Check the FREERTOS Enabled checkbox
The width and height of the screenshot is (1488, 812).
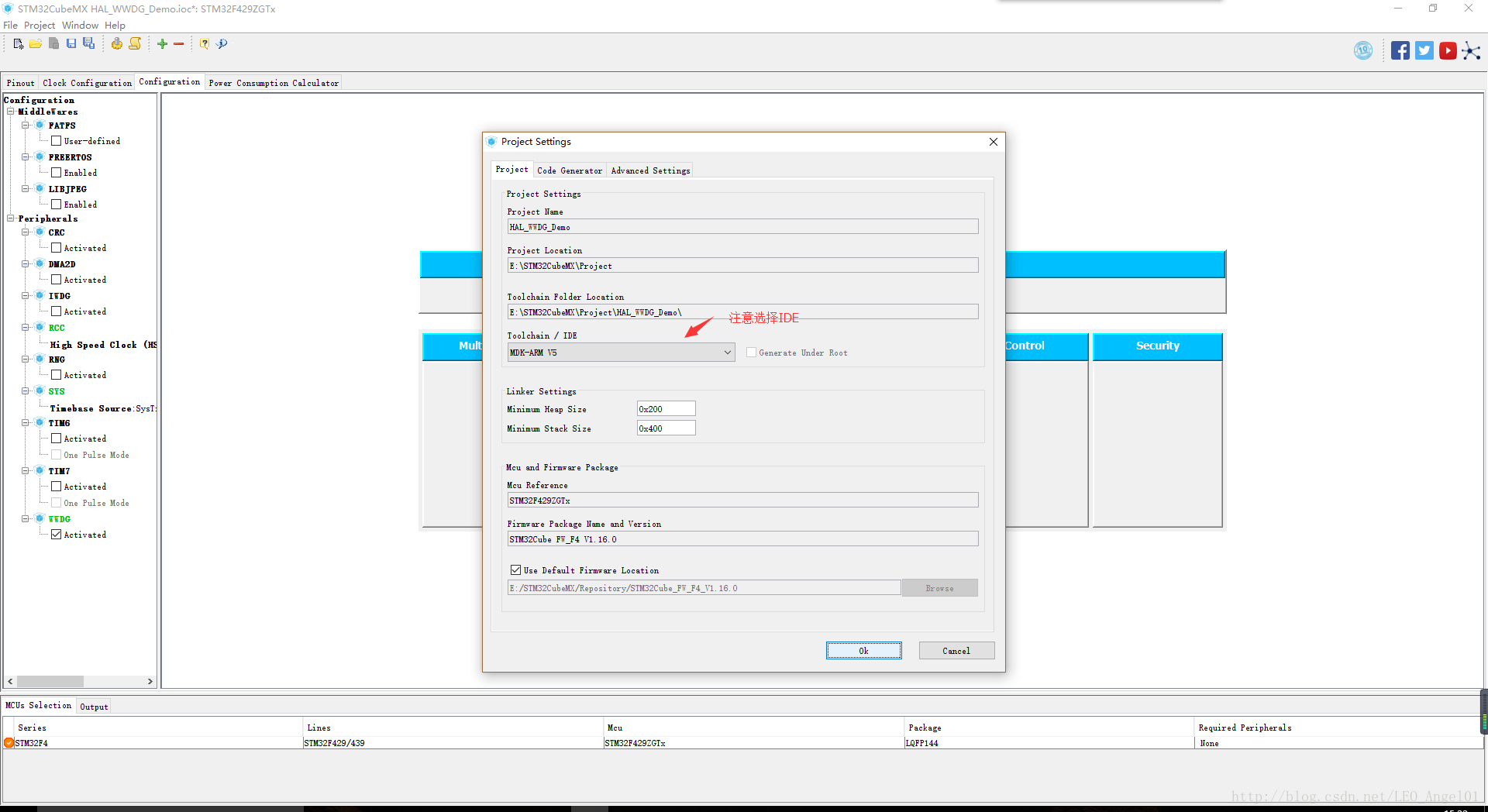pos(56,173)
